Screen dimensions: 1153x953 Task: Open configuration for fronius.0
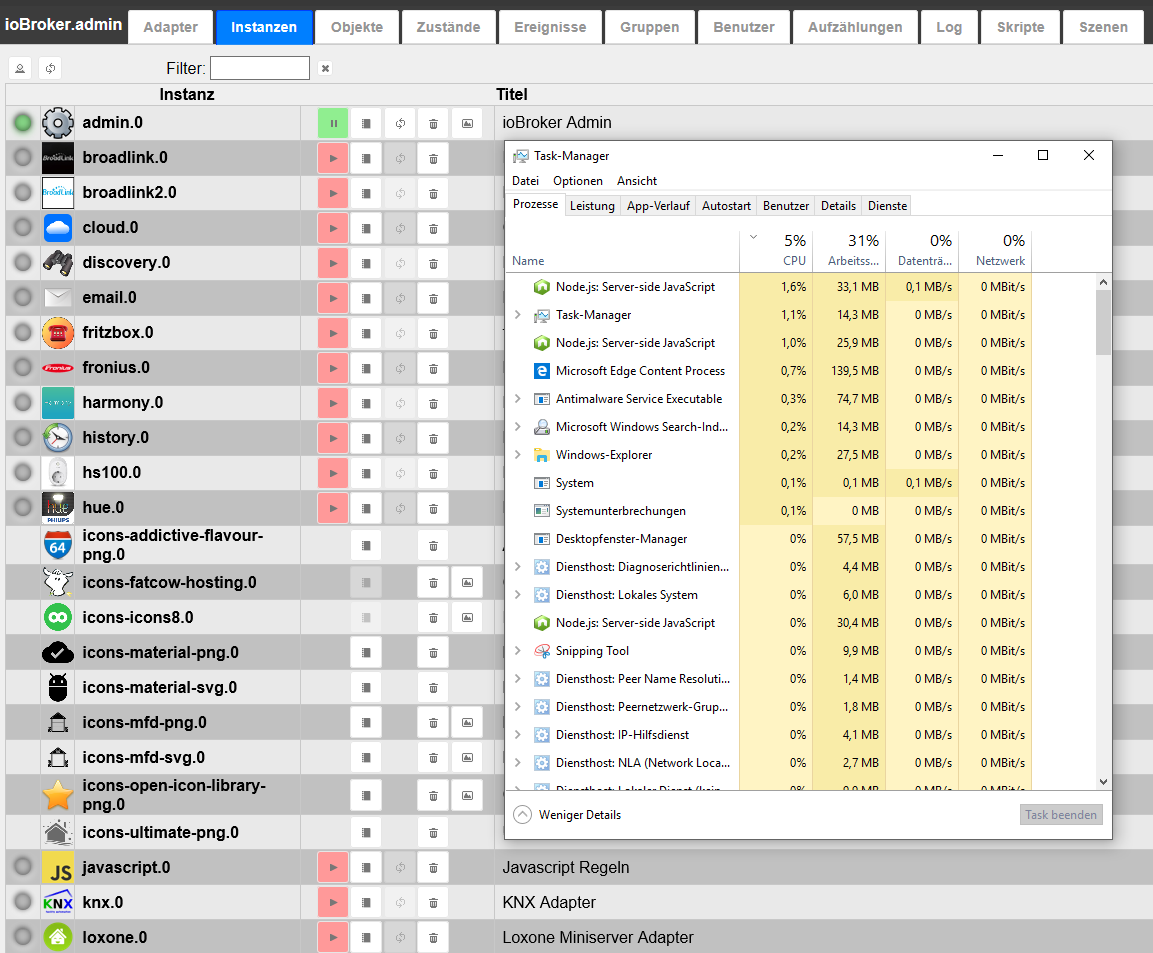(366, 368)
